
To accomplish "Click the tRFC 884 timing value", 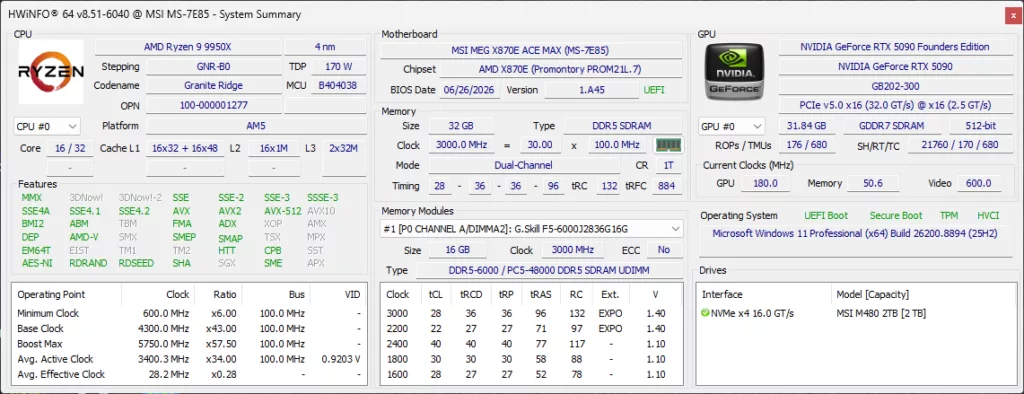I will tap(667, 186).
